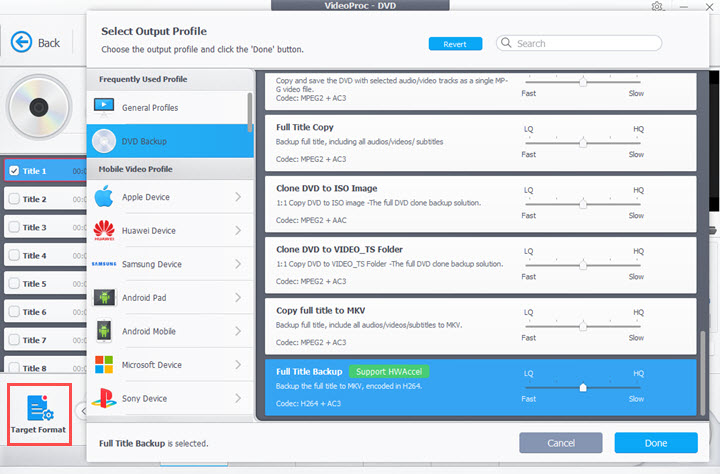Adjust Full Title Backup quality slider
The width and height of the screenshot is (720, 474).
[x=582, y=387]
